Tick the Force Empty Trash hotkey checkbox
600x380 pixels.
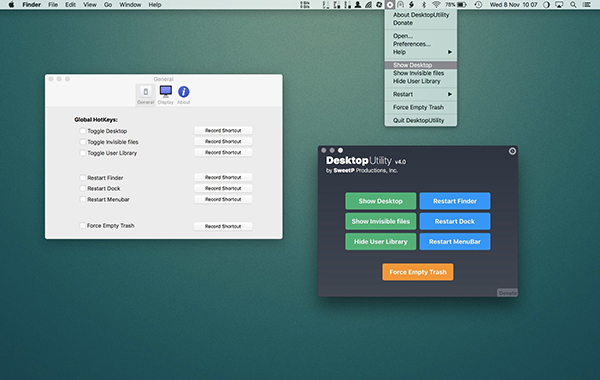tap(83, 225)
